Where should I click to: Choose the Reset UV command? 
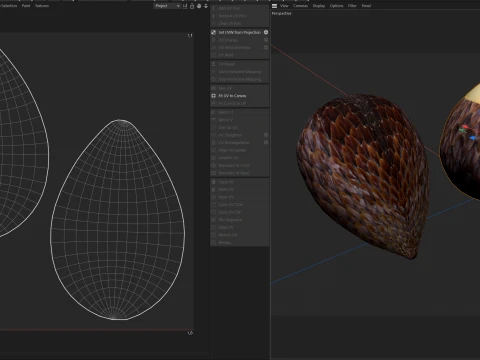click(239, 197)
